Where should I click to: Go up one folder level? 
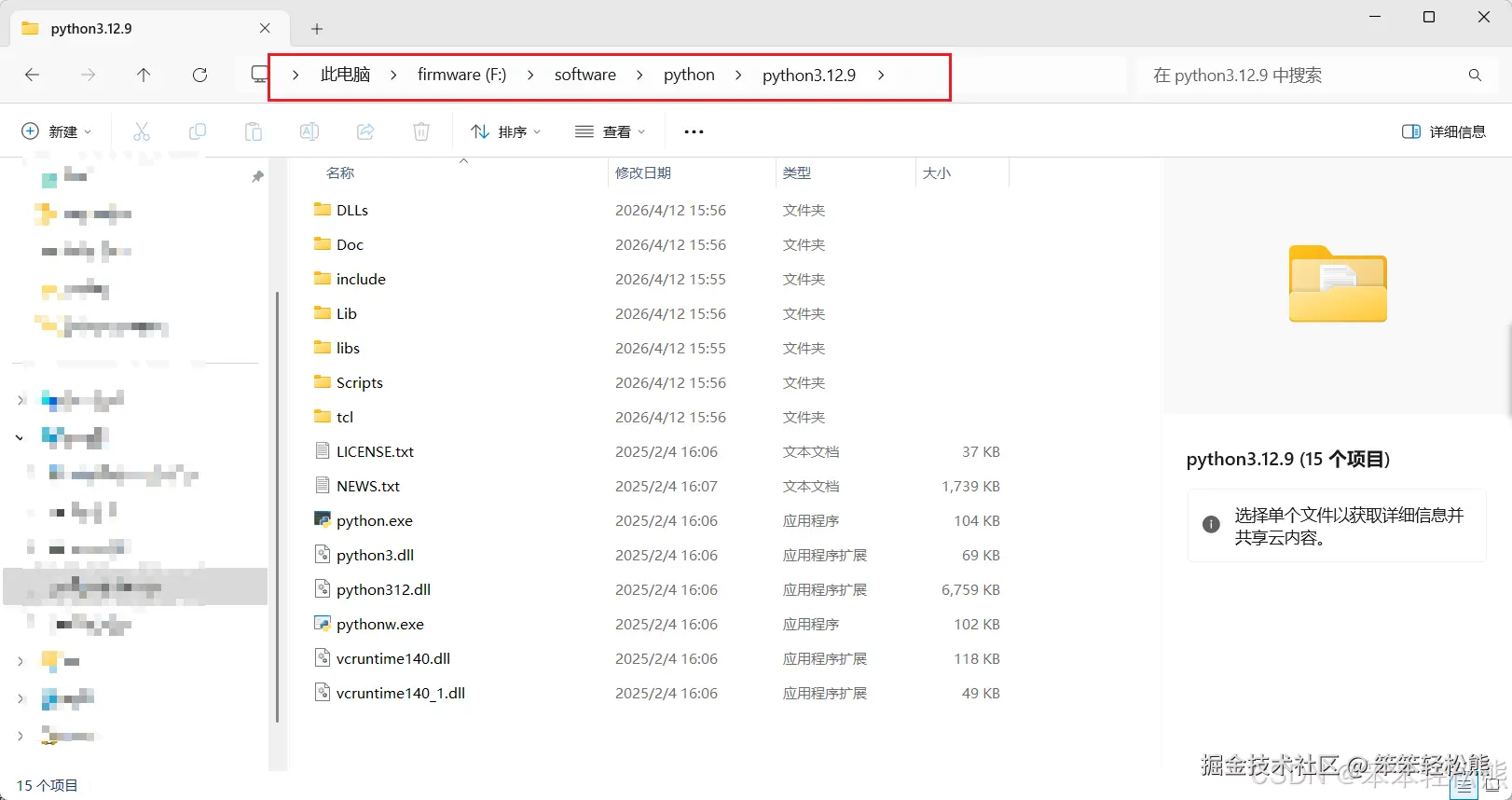coord(144,75)
